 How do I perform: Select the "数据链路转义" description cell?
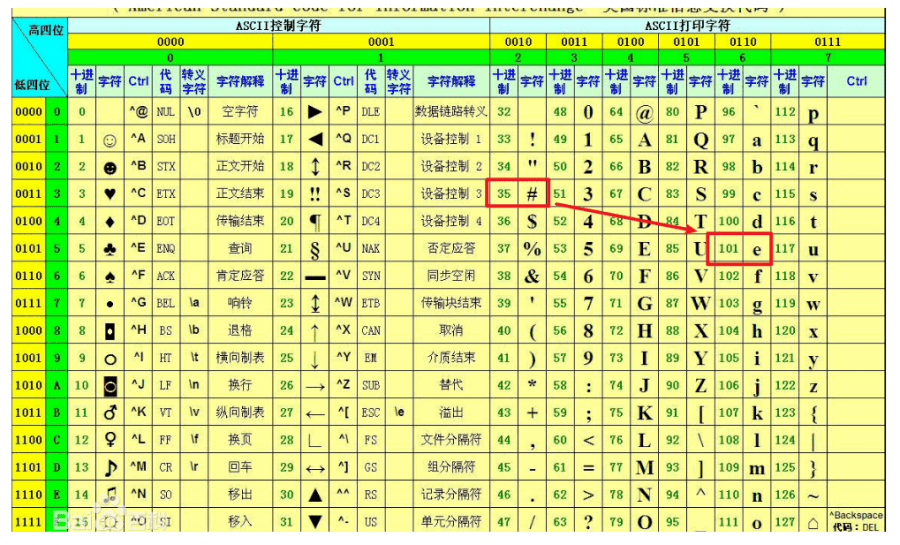click(x=451, y=111)
